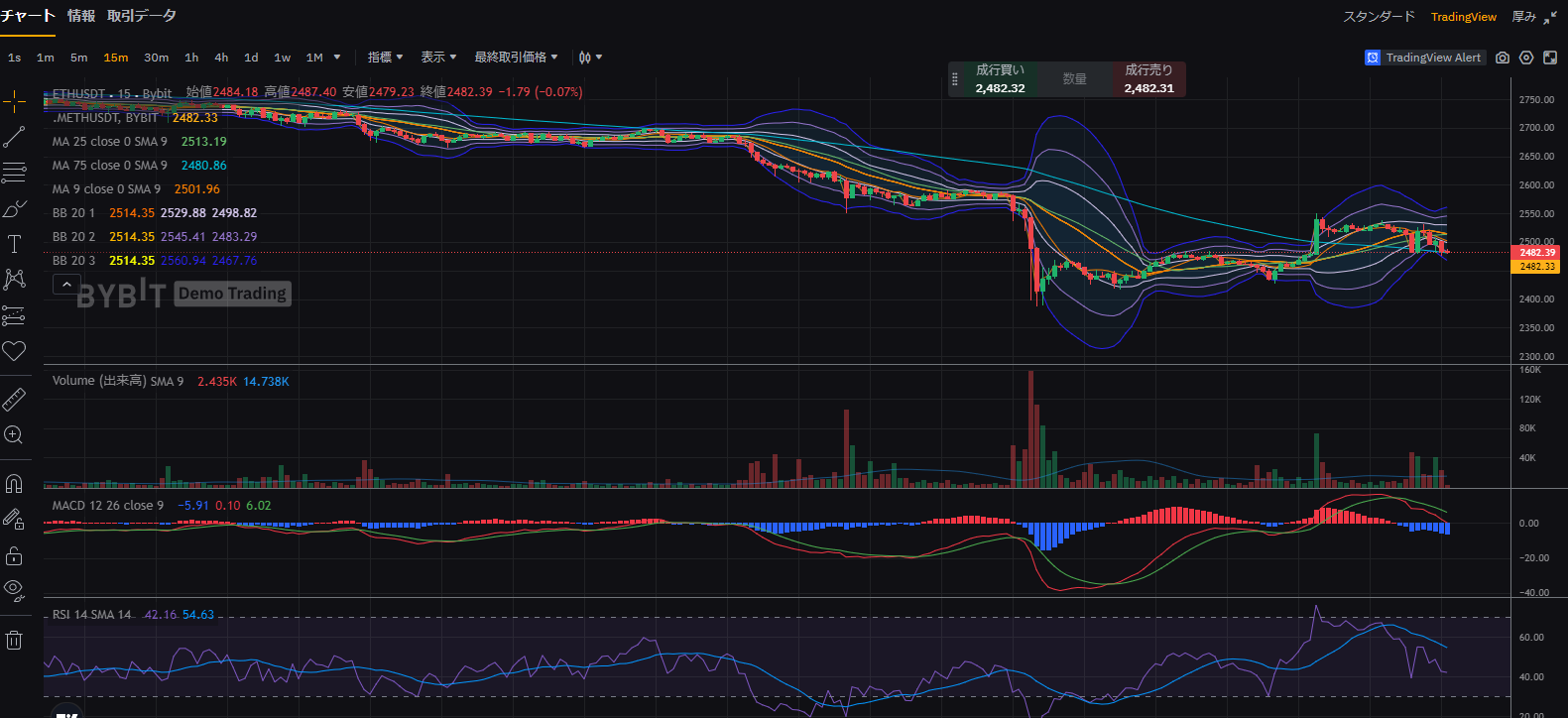Open the chart patterns tool
This screenshot has height=718, width=1568.
click(x=14, y=280)
